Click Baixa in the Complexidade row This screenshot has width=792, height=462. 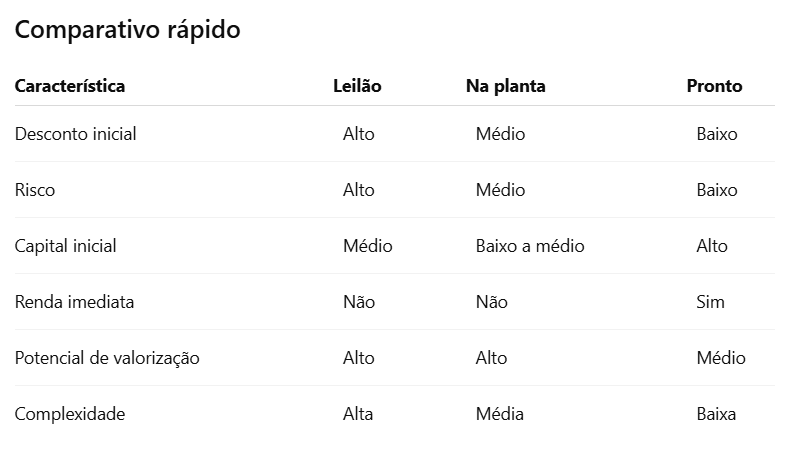coord(716,414)
